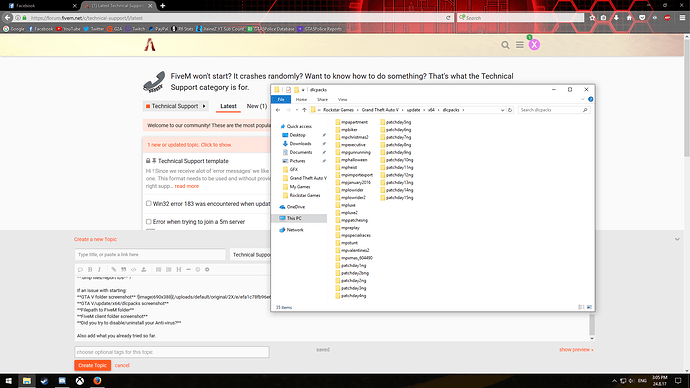690x388 pixels.
Task: Click Explorer up-one-level arrow
Action: (x=304, y=110)
